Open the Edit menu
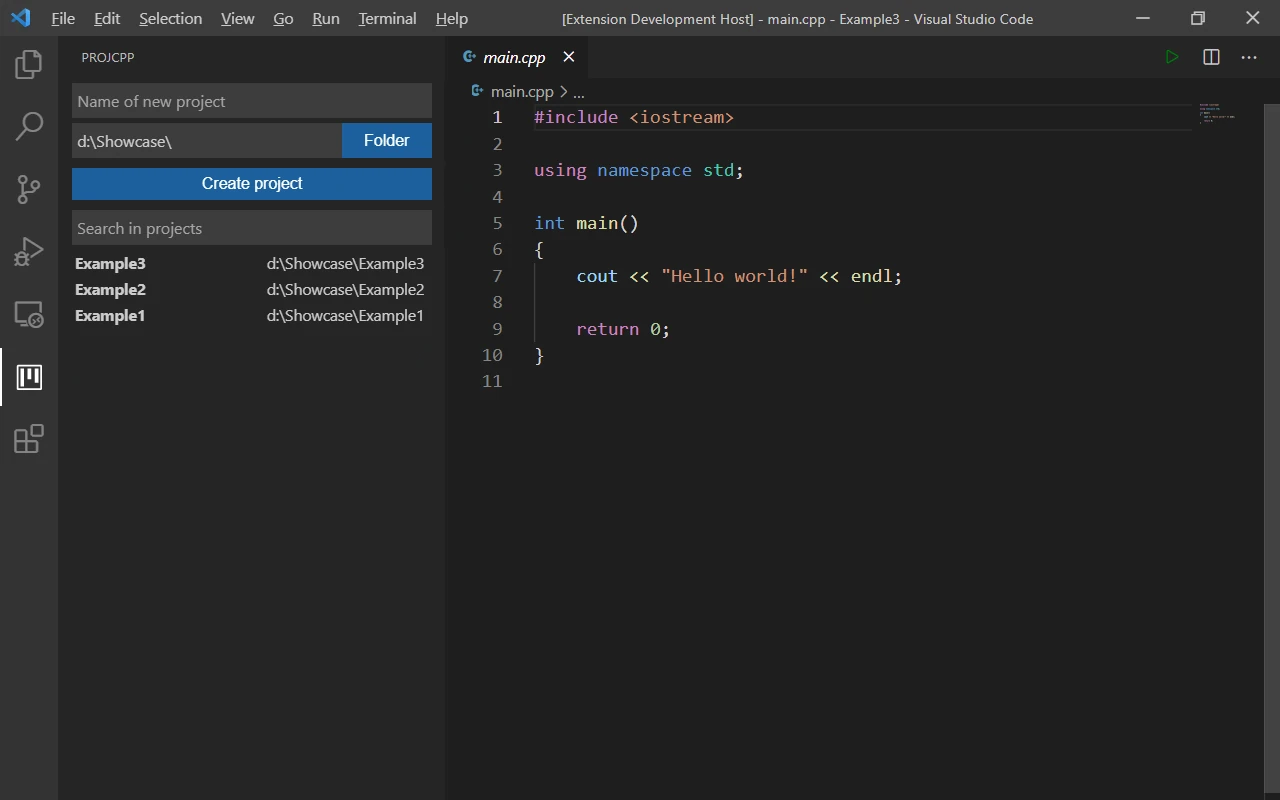This screenshot has width=1280, height=800. click(x=107, y=18)
